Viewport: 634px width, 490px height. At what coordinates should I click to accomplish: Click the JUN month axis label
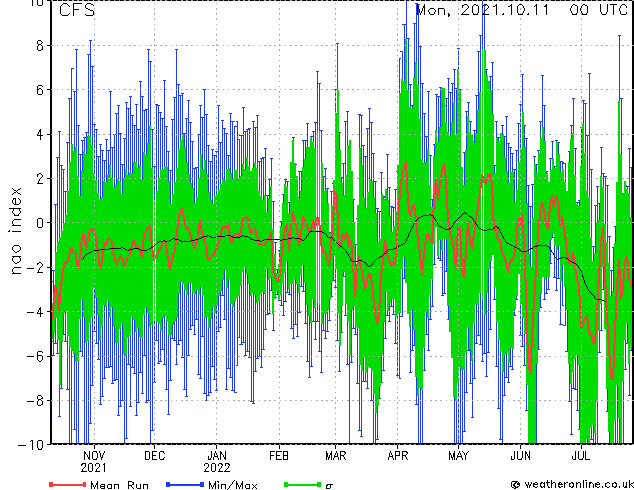tap(520, 456)
